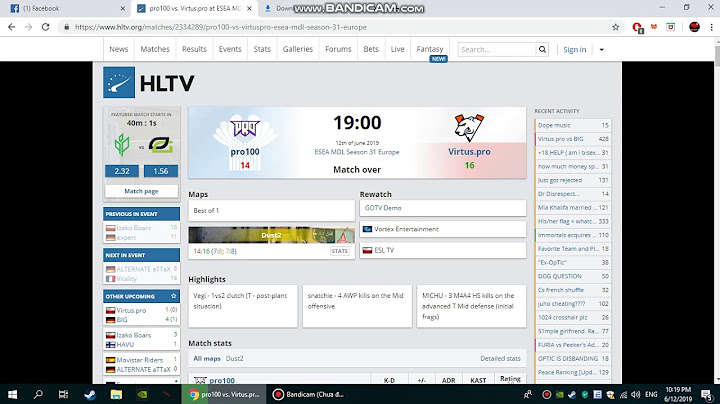
Task: Open the Windows Start menu
Action: click(x=12, y=394)
